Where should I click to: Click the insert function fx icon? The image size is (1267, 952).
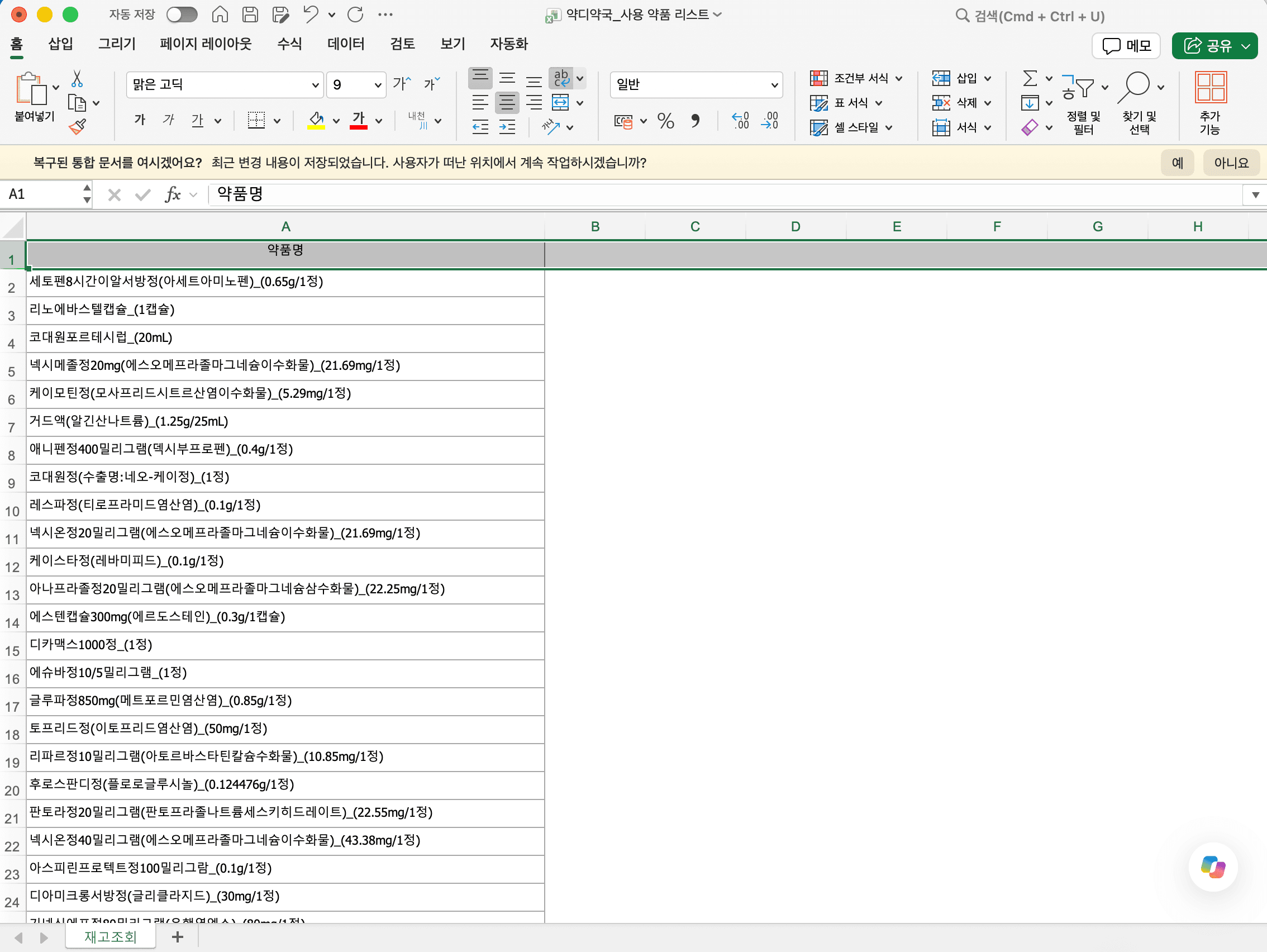click(x=173, y=195)
